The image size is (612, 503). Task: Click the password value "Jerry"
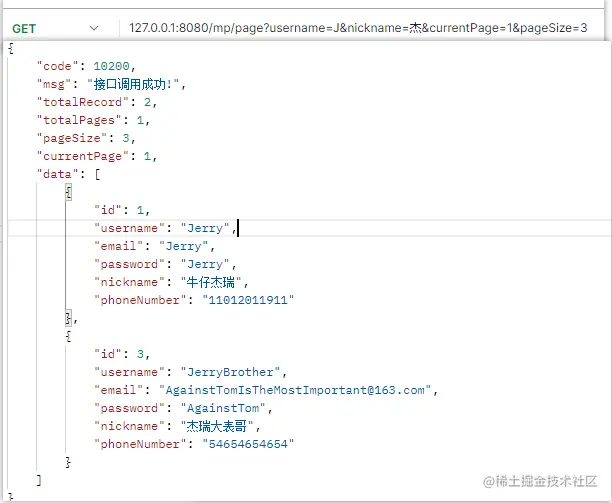(x=205, y=264)
